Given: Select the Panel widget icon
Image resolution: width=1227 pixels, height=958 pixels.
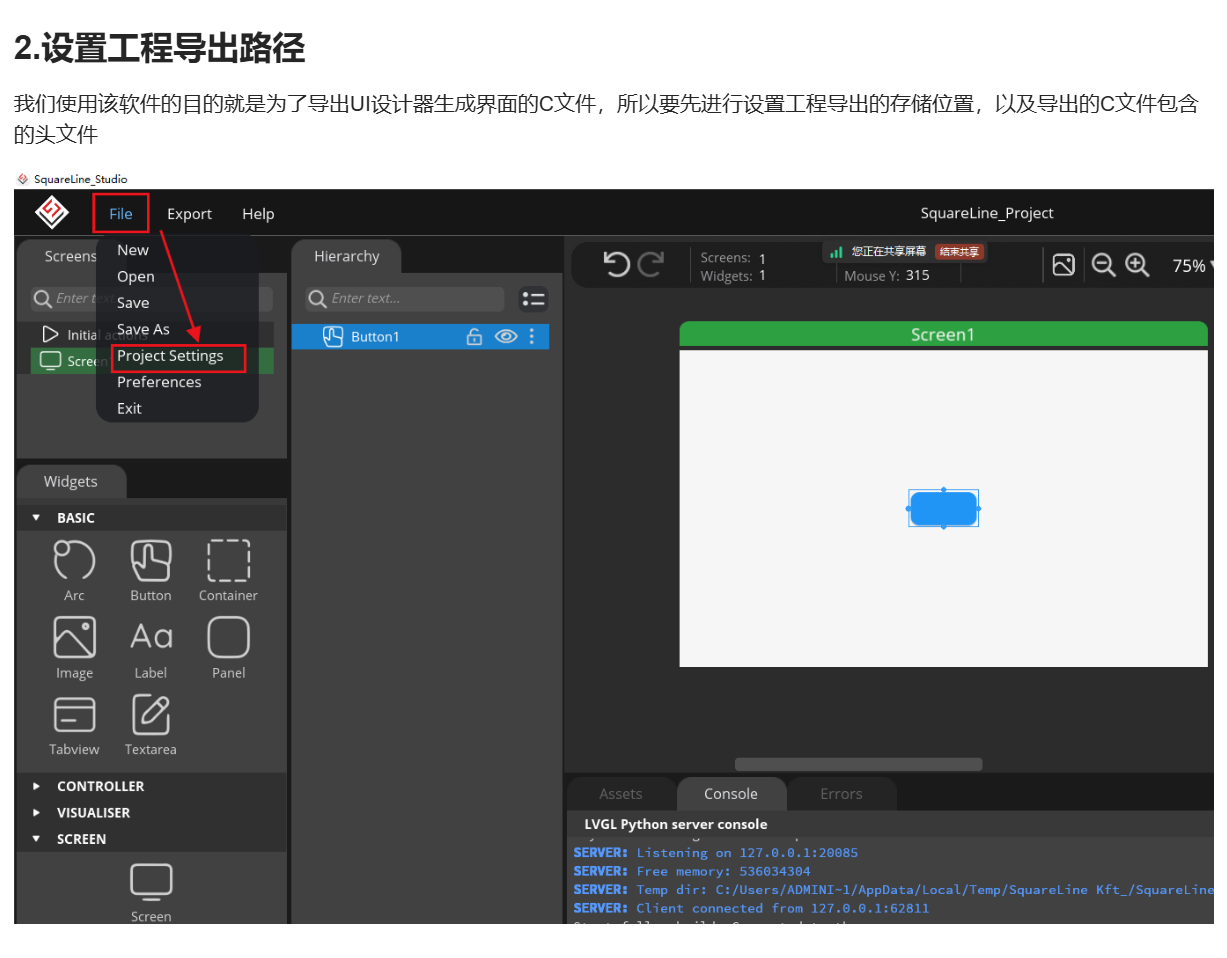Looking at the screenshot, I should click(228, 637).
